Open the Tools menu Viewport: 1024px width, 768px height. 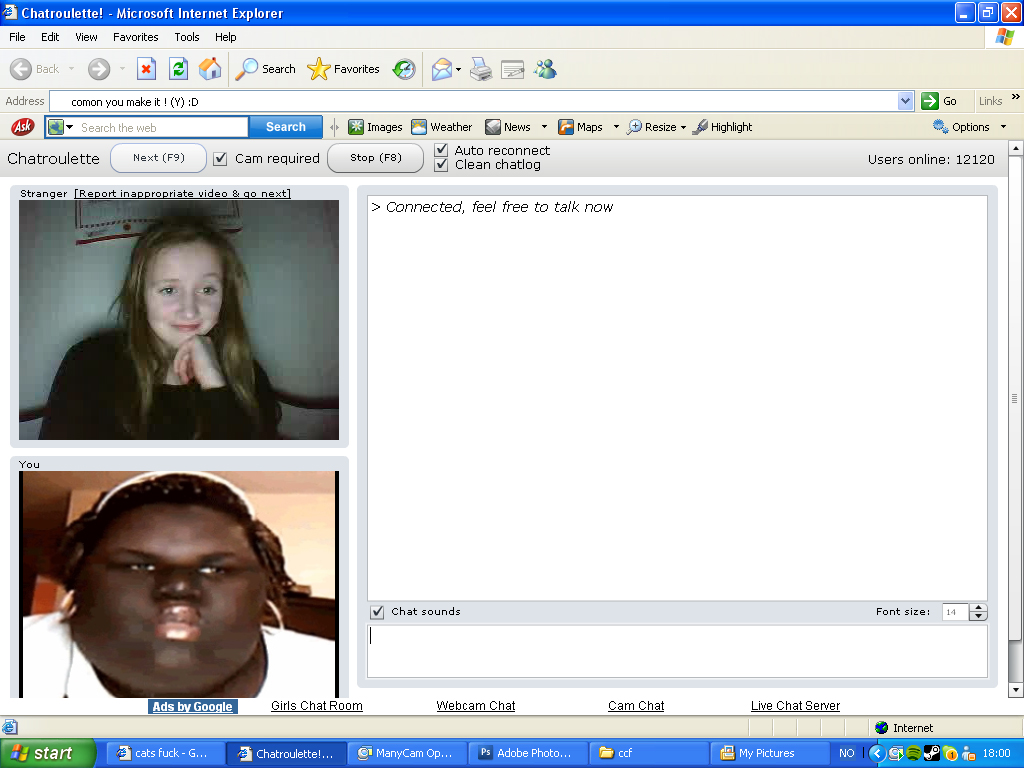(187, 37)
